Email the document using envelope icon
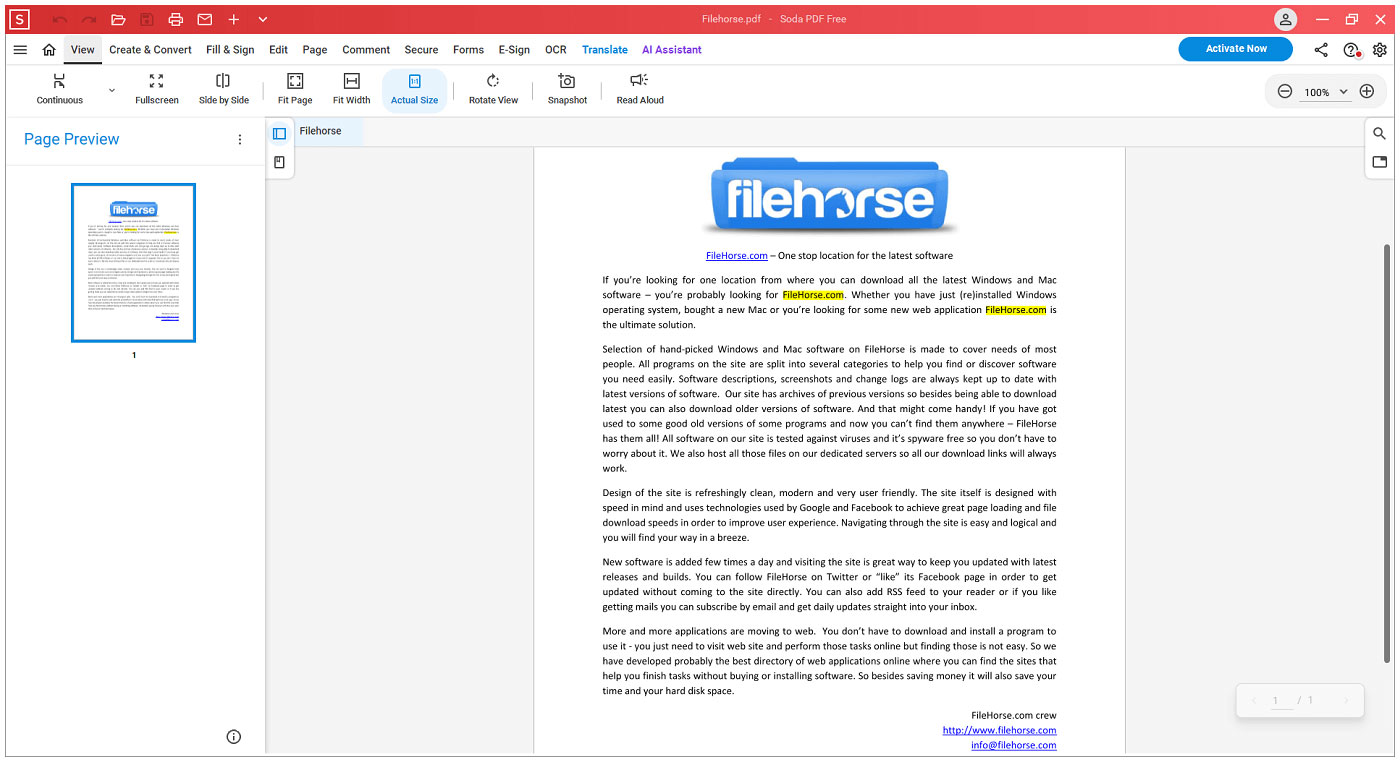Screen dimensions: 1400x762 pos(205,20)
